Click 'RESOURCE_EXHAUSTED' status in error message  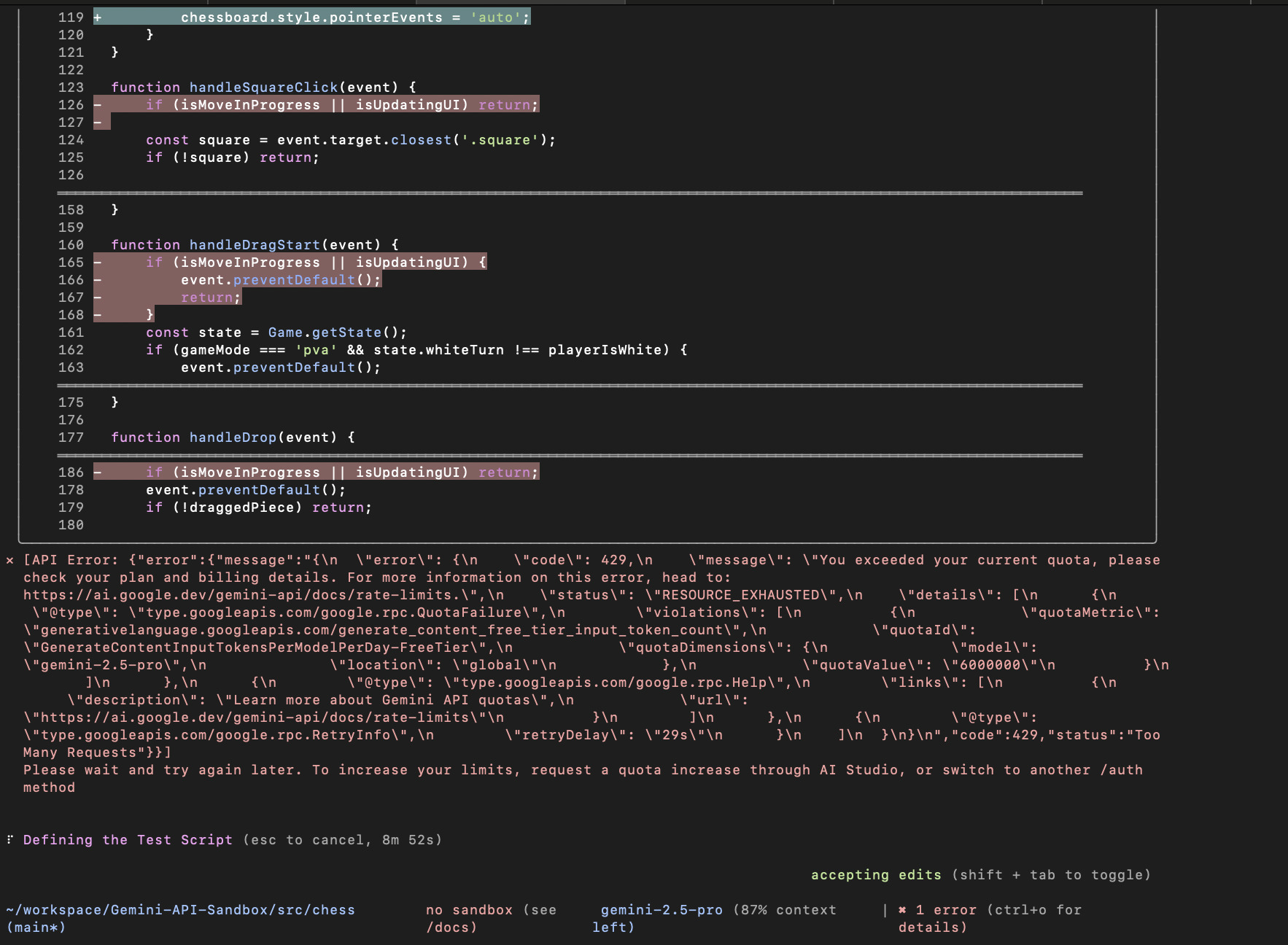[740, 595]
